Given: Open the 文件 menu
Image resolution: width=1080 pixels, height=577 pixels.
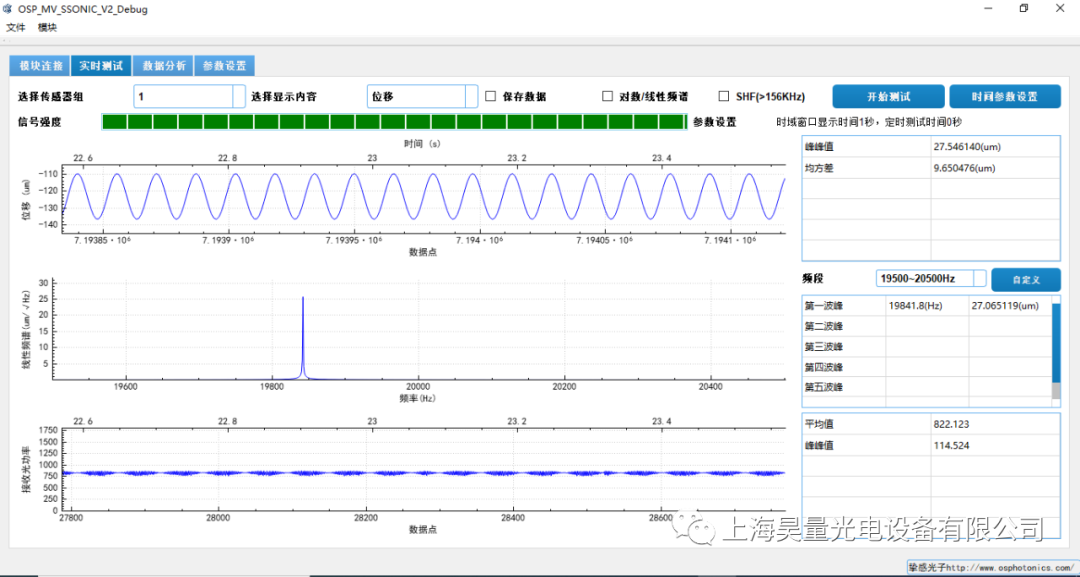Looking at the screenshot, I should (x=17, y=27).
